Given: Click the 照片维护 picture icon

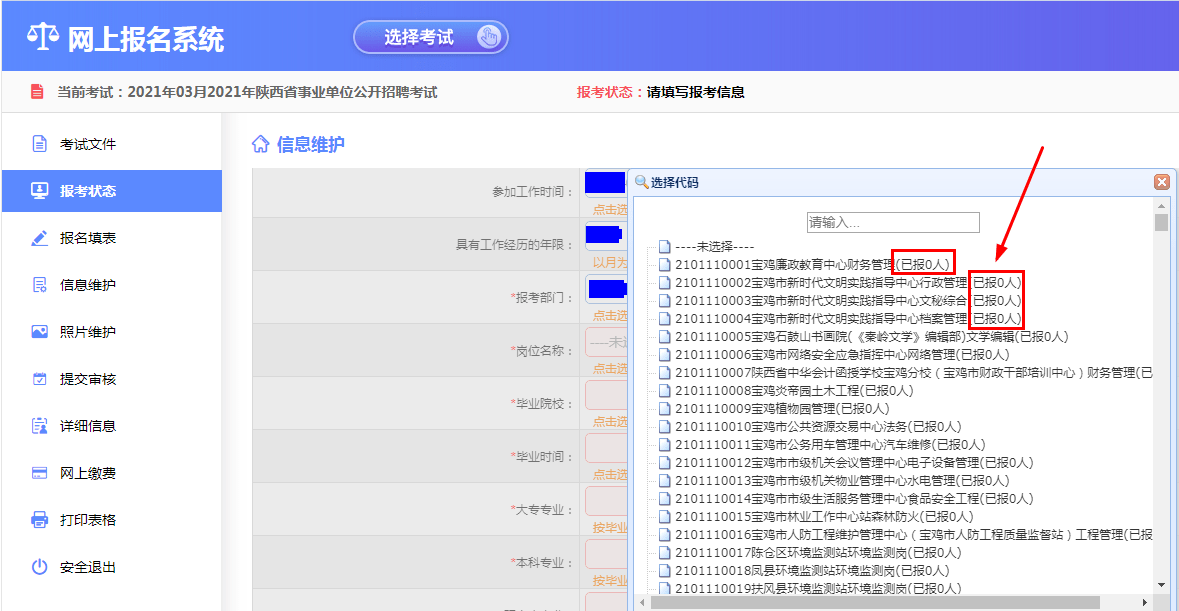Looking at the screenshot, I should click(39, 332).
